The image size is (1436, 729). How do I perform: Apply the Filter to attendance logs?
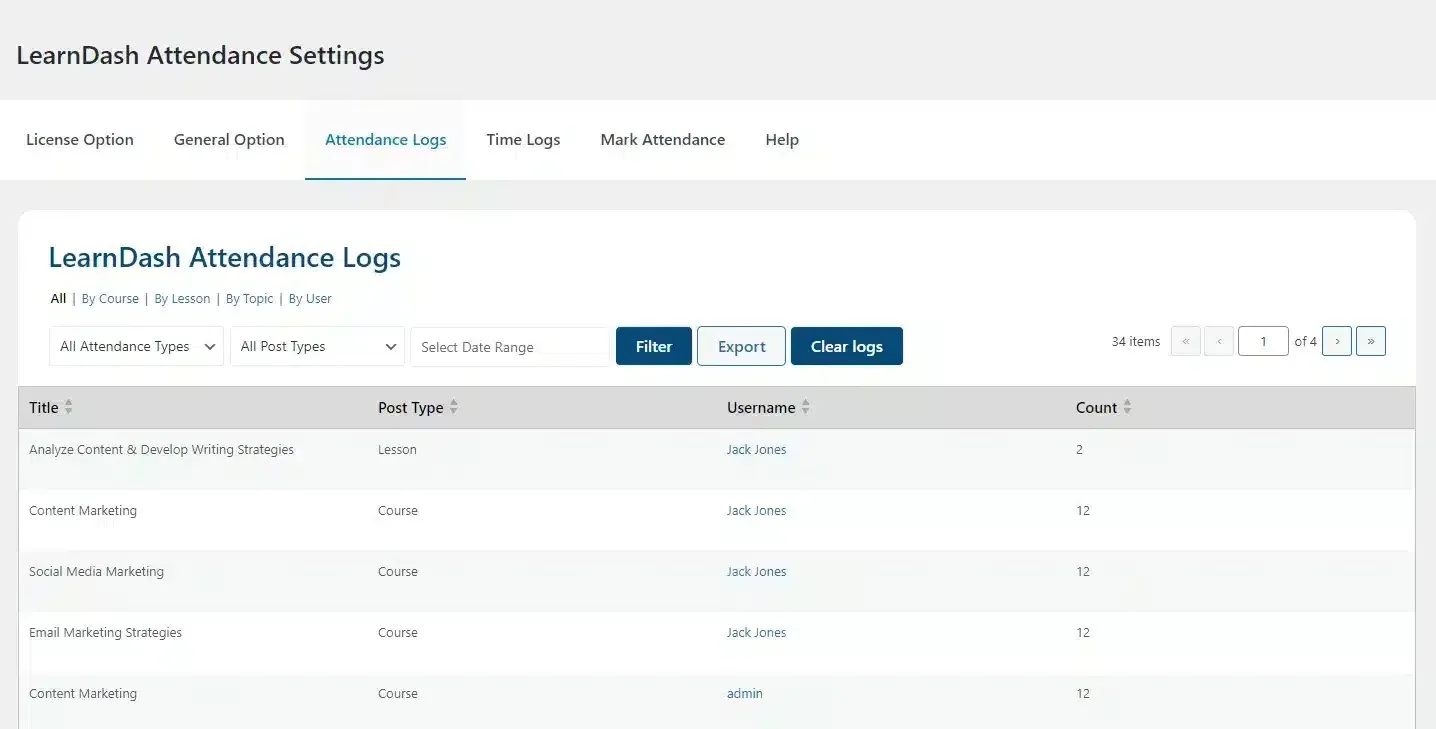[653, 346]
